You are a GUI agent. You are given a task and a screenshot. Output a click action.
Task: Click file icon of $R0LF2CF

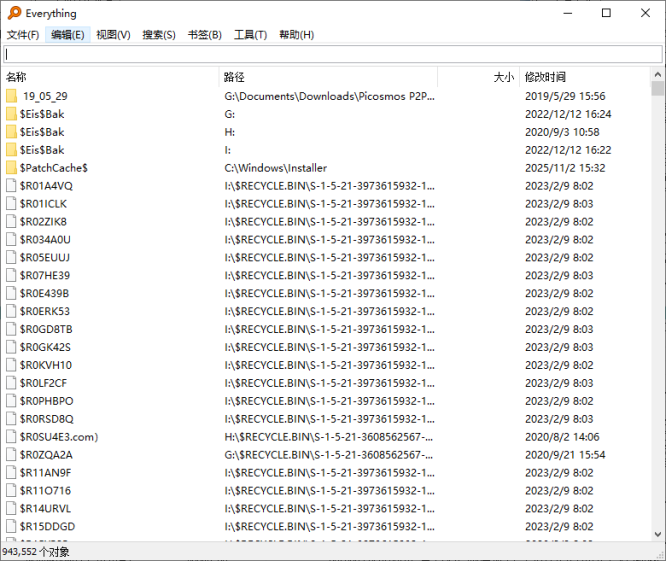[x=11, y=383]
